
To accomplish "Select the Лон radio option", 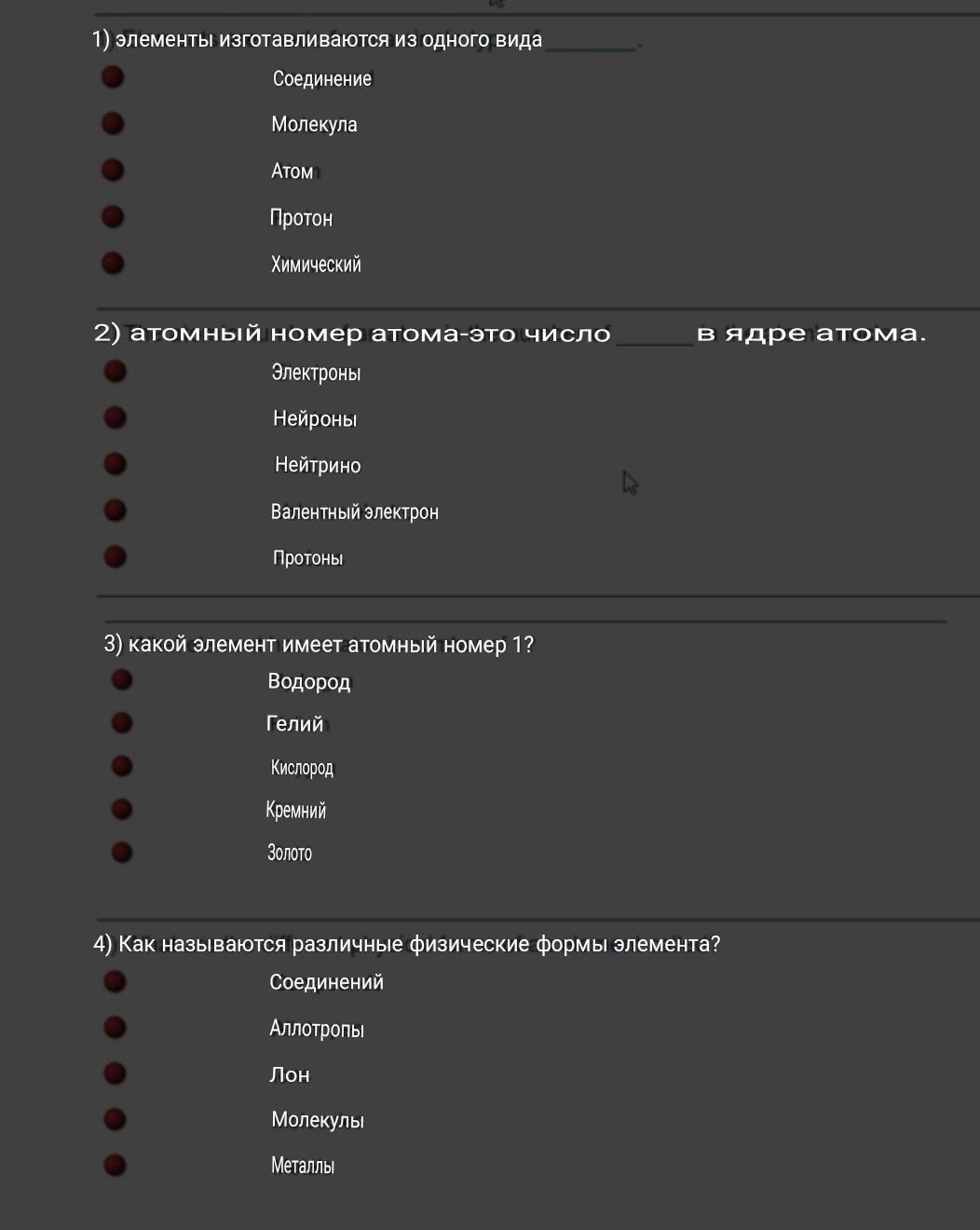I will [x=115, y=1073].
